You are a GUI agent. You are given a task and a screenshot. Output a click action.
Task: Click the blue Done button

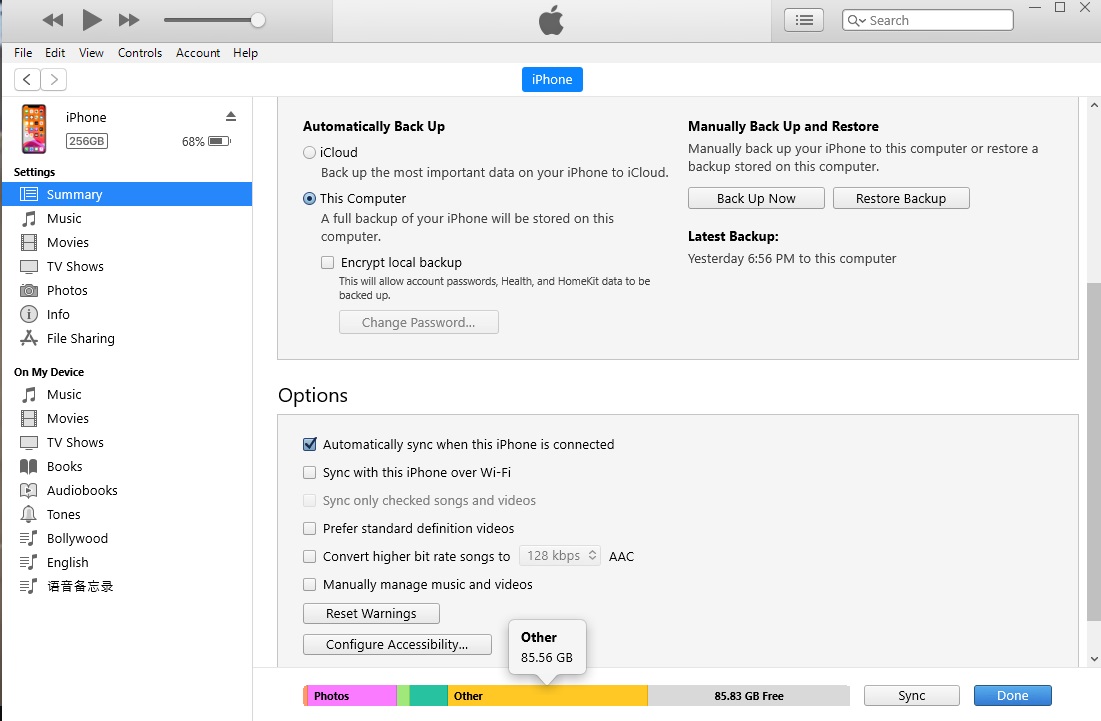click(x=1013, y=696)
